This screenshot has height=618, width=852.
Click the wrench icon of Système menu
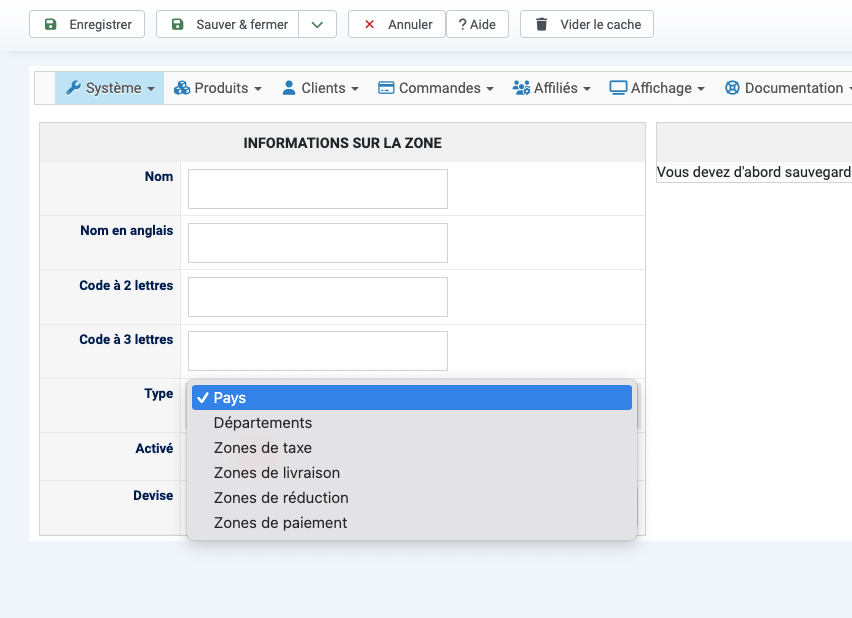73,88
